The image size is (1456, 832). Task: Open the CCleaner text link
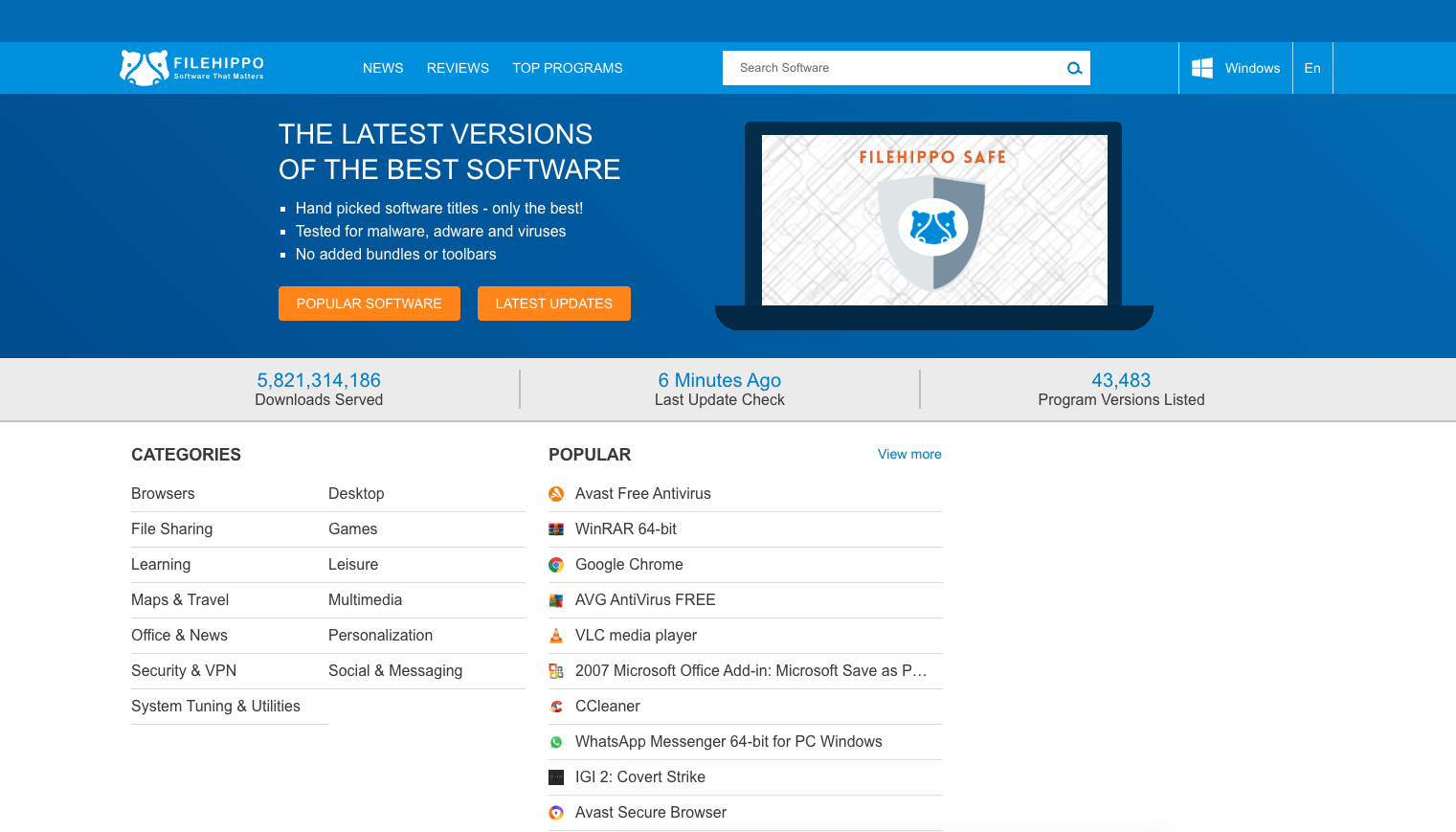point(608,707)
